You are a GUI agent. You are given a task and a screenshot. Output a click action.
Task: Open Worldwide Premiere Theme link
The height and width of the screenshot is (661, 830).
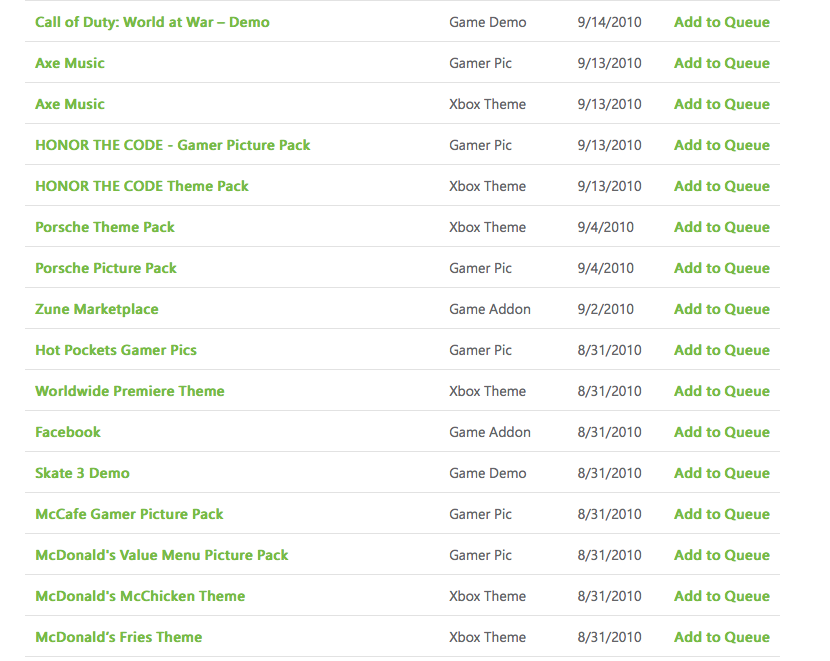pos(130,391)
